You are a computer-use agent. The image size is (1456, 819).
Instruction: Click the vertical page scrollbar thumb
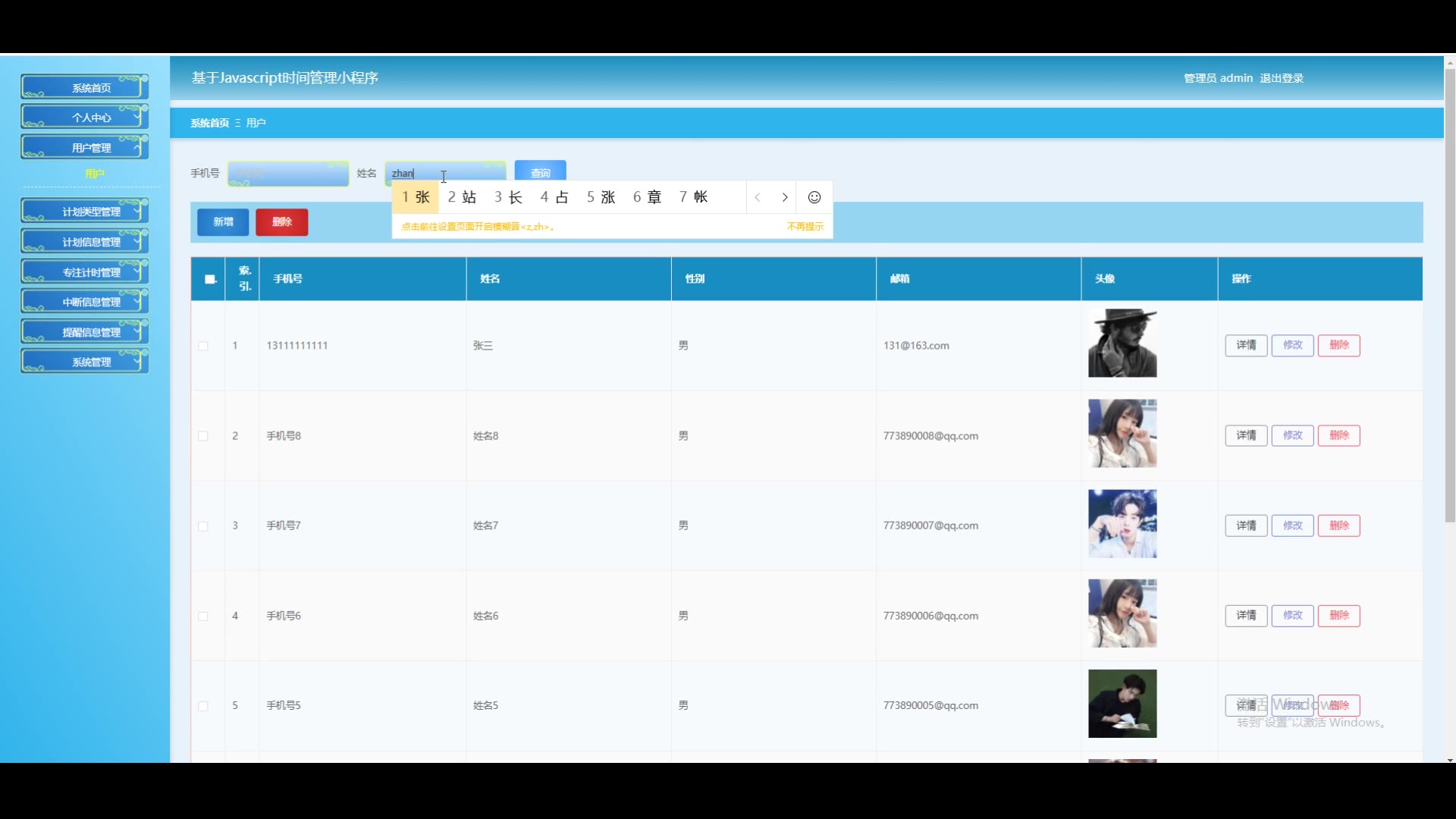point(1450,296)
